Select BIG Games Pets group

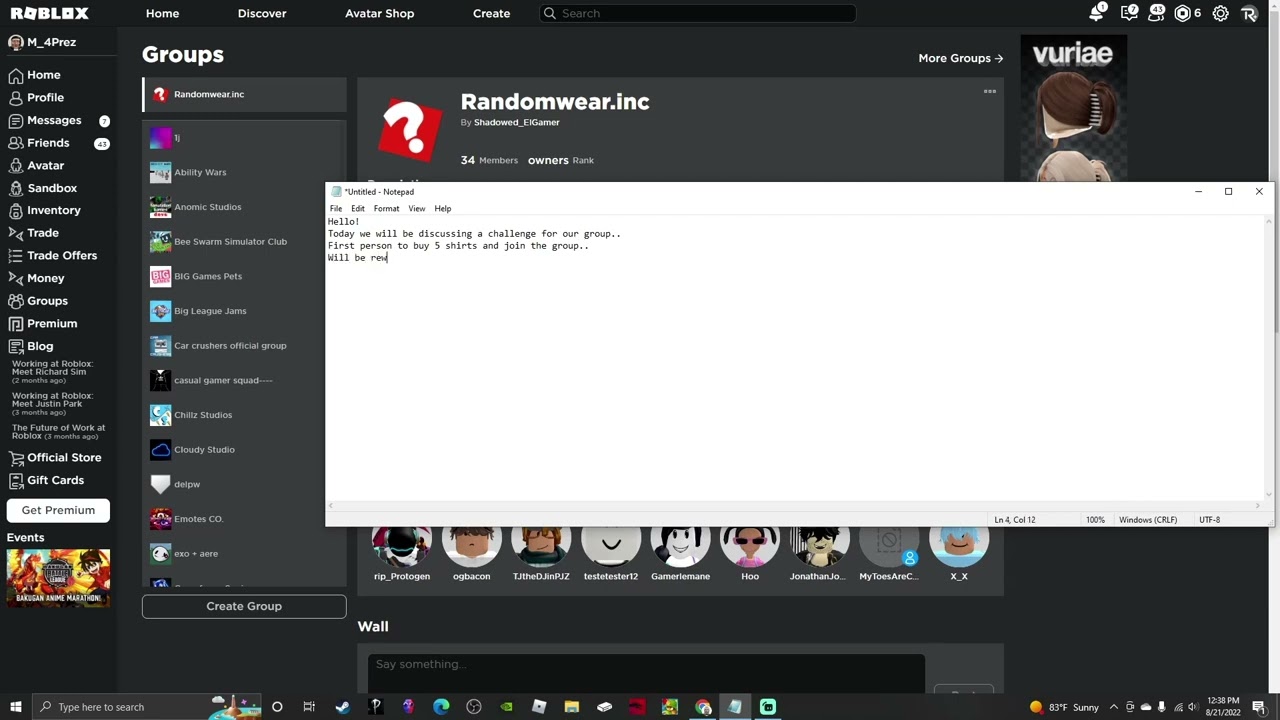[244, 276]
